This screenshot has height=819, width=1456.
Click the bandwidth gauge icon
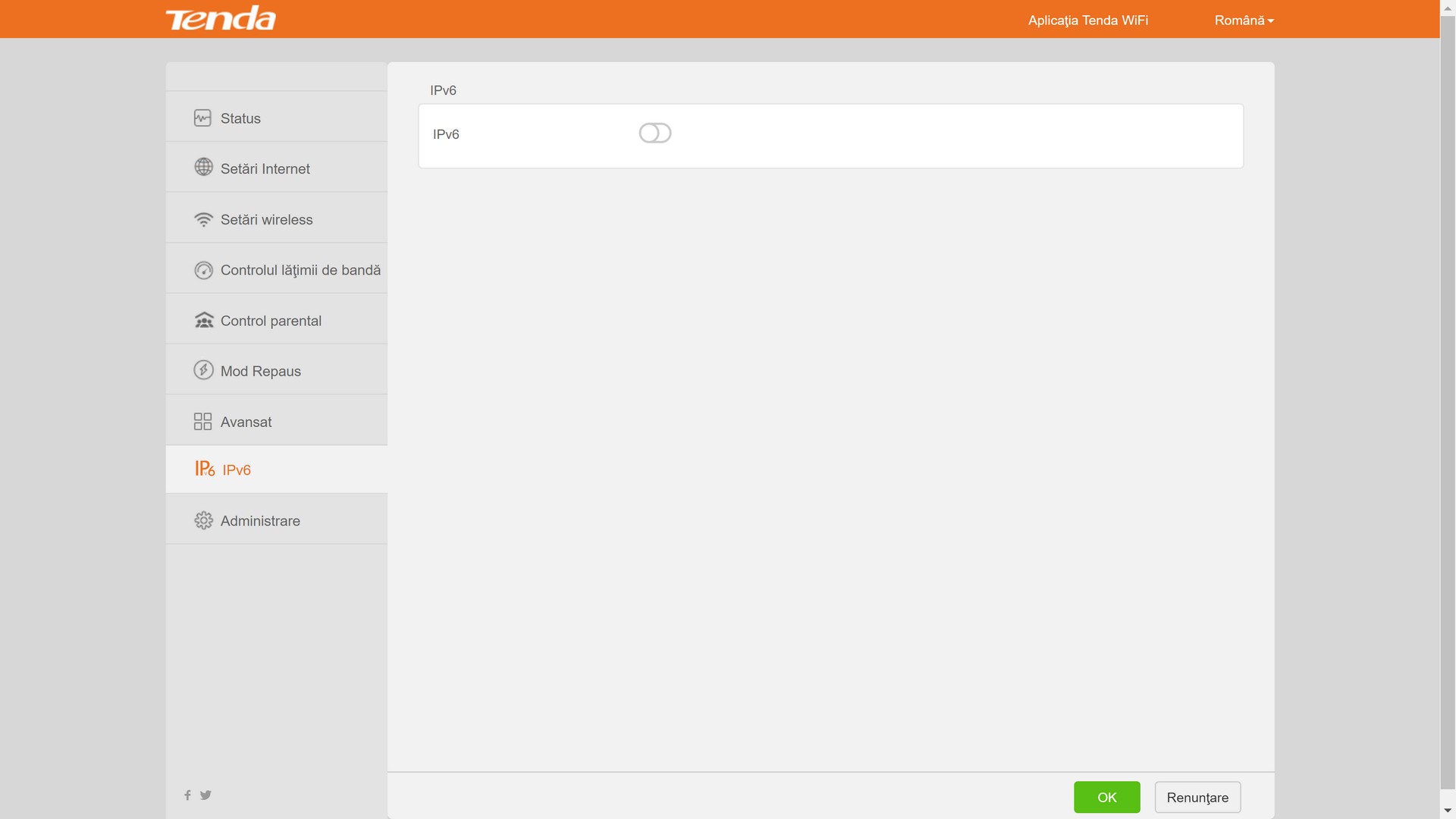(203, 270)
